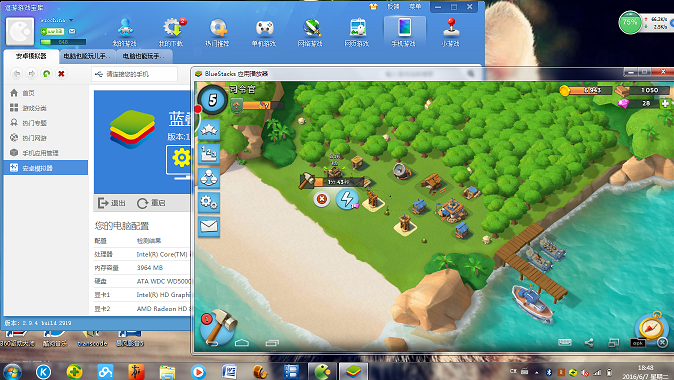
Task: Open the game settings gears button
Action: pos(209,202)
